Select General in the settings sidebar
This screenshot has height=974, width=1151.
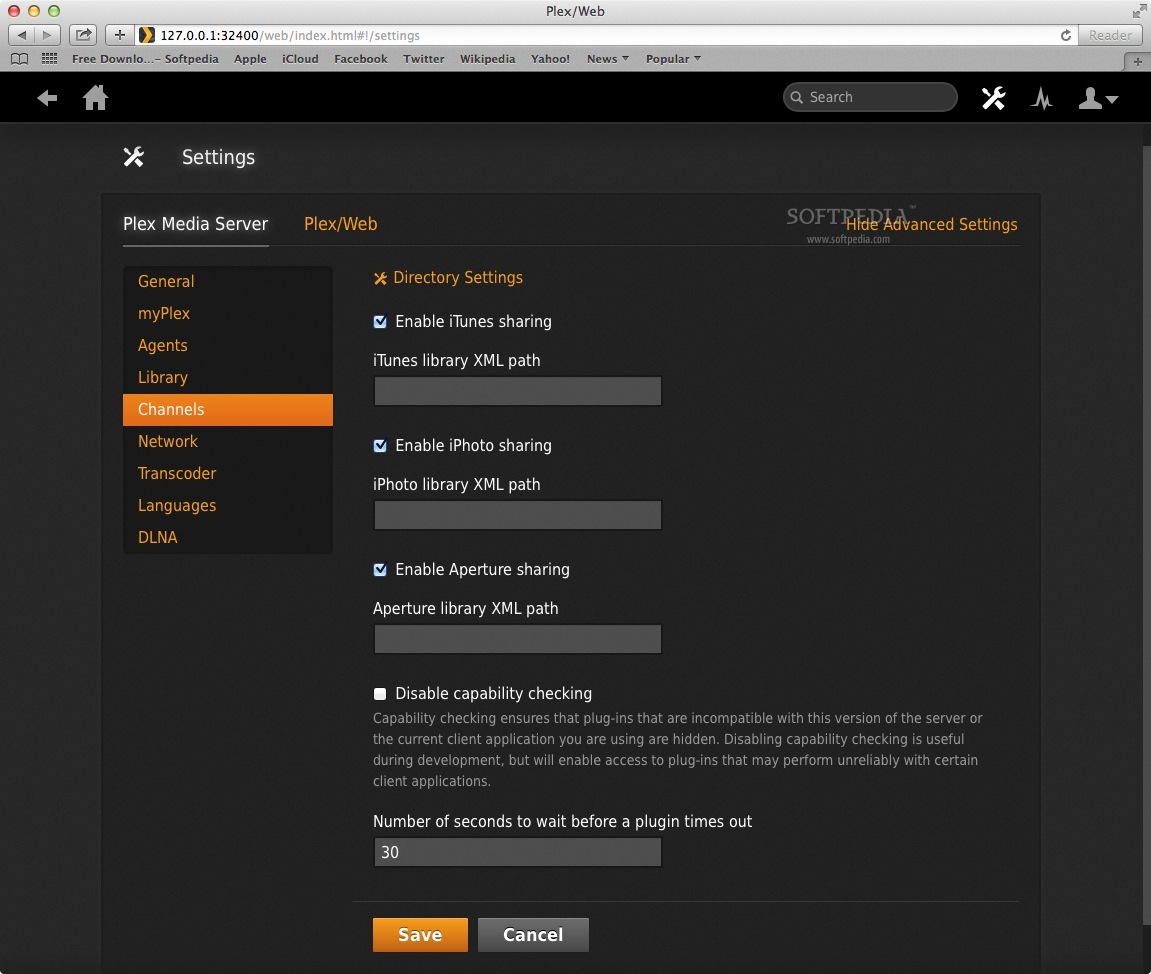pos(228,281)
